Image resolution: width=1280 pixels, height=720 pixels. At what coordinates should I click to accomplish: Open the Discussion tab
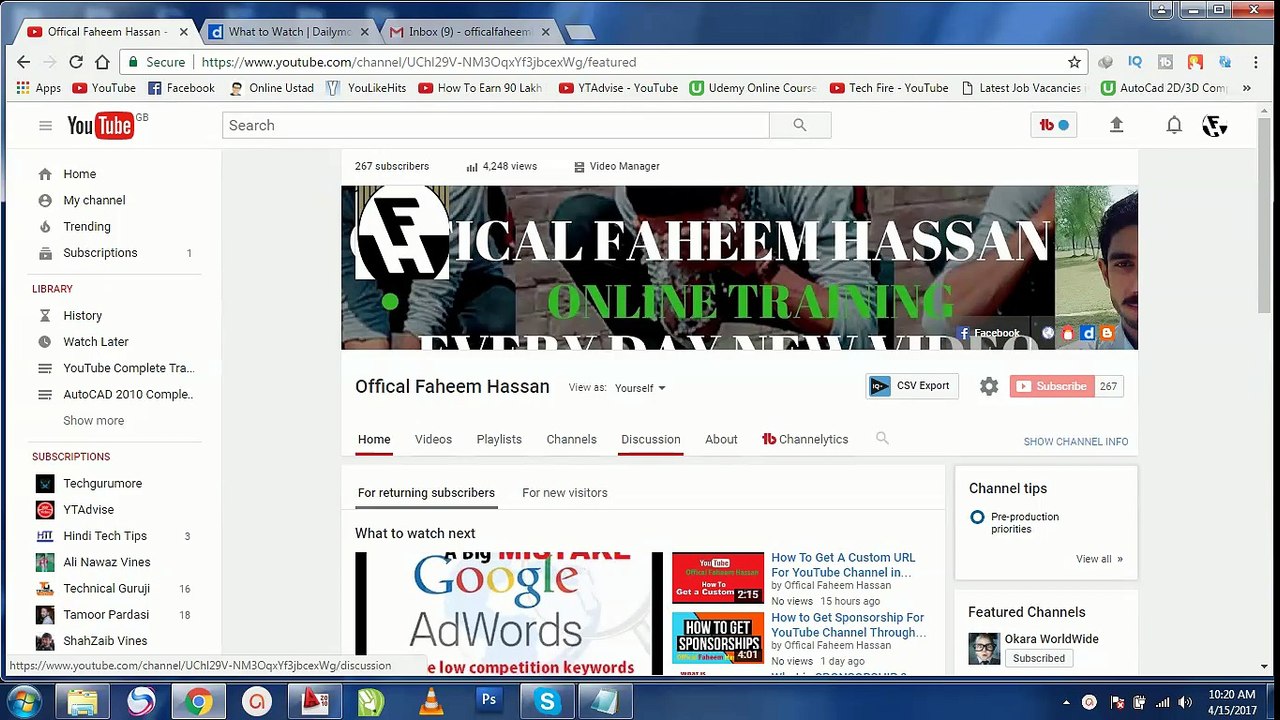(x=650, y=439)
